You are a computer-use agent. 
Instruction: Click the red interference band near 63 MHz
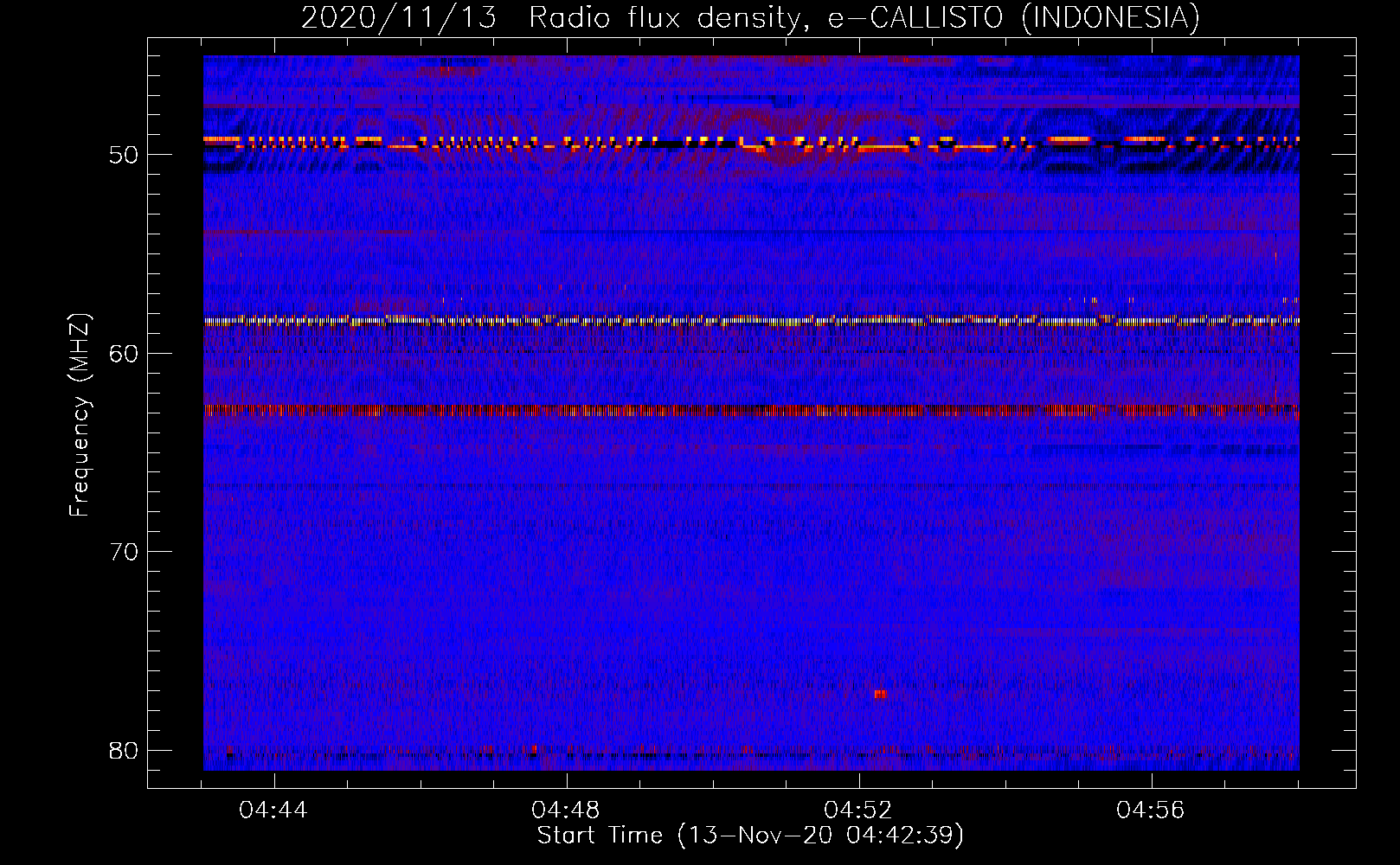[x=751, y=411]
